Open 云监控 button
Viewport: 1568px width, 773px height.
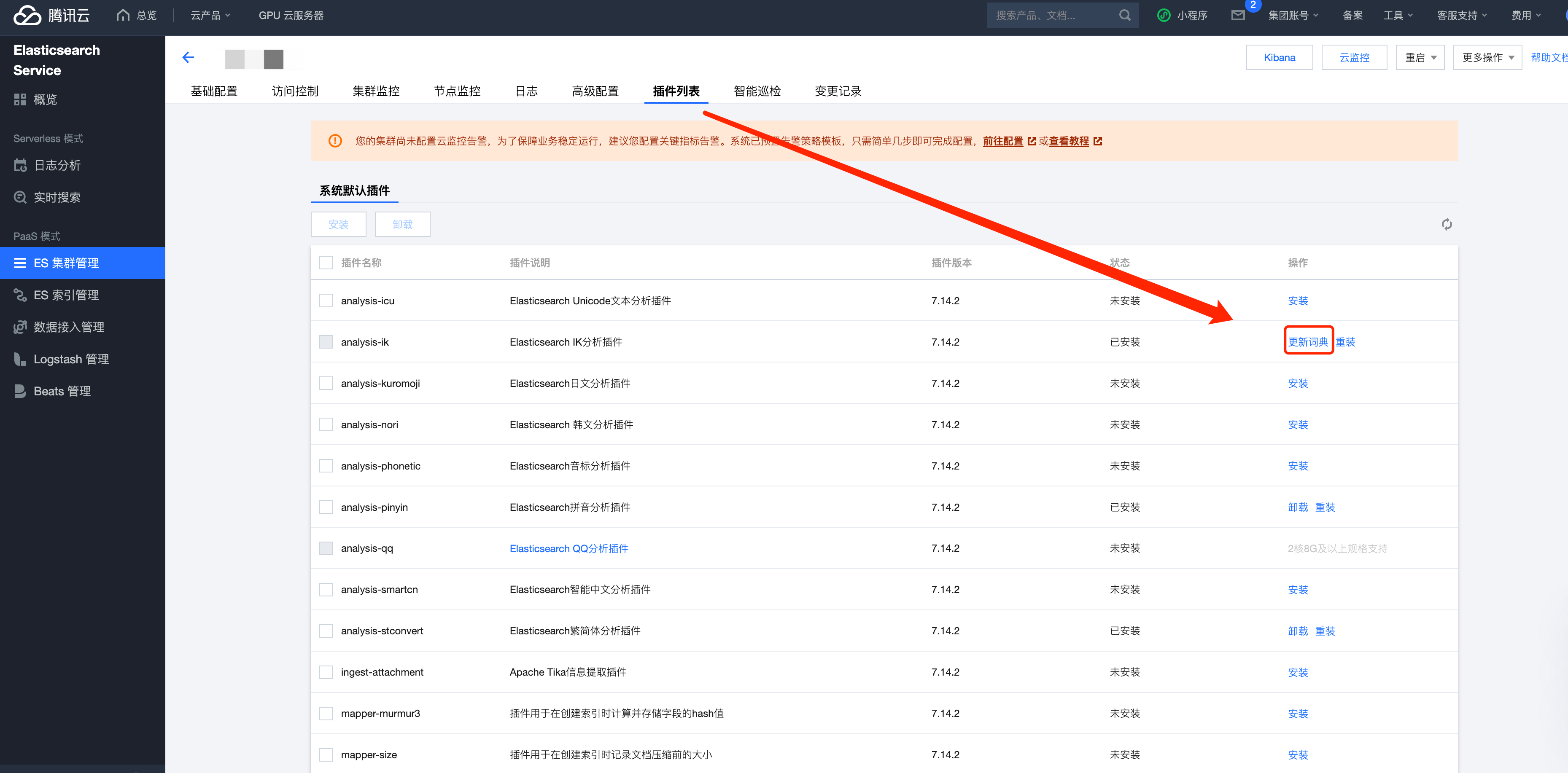(1354, 58)
